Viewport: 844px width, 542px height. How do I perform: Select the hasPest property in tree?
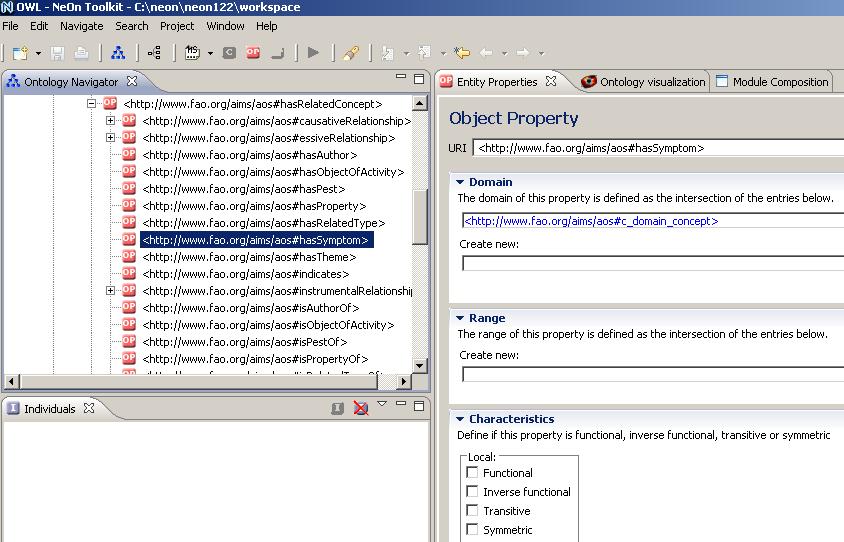click(x=243, y=189)
